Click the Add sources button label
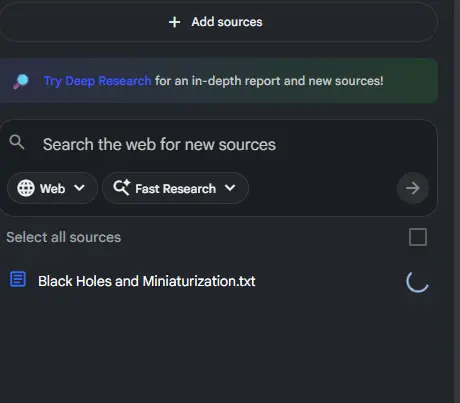 click(227, 22)
